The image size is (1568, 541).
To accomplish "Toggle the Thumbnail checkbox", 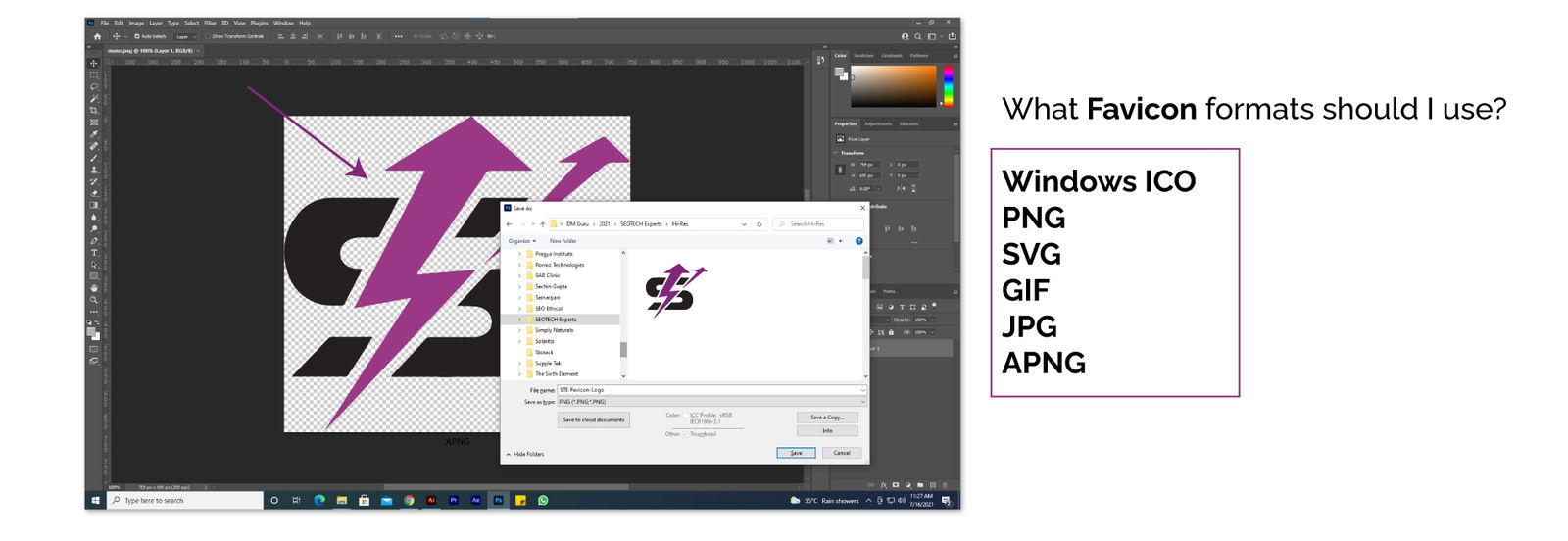I will [685, 434].
